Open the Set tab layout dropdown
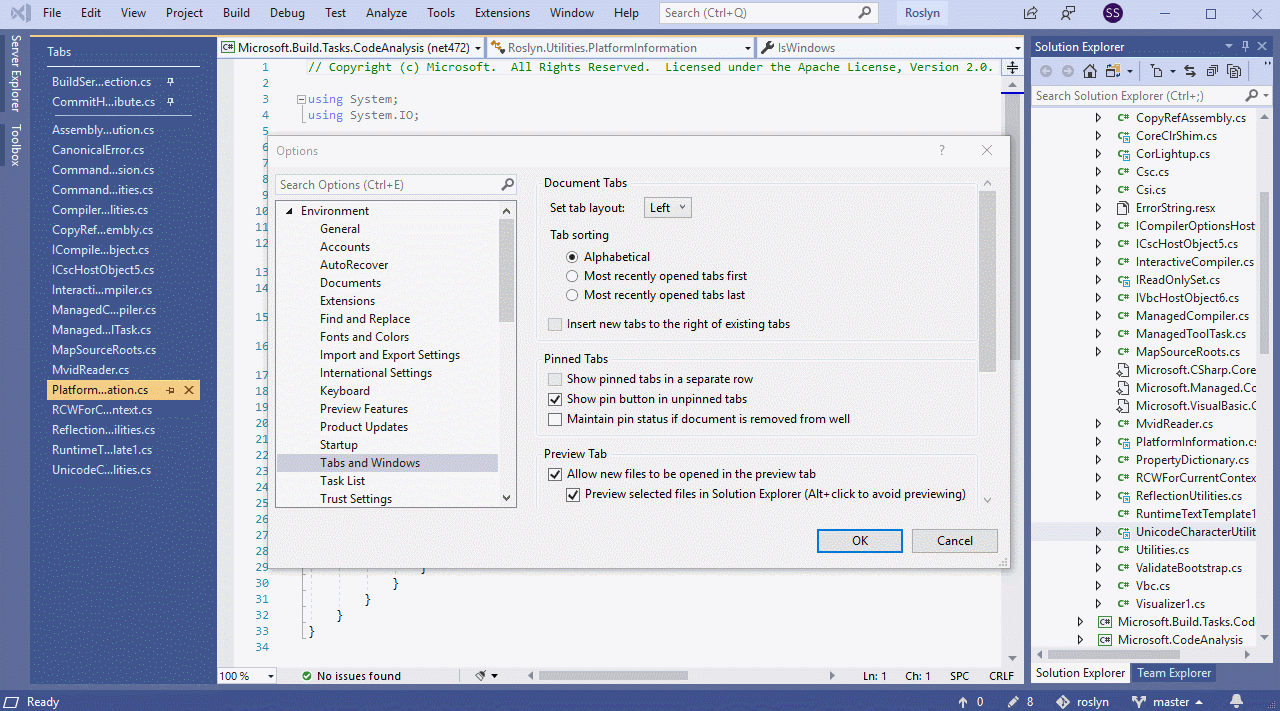This screenshot has width=1280, height=711. tap(667, 208)
